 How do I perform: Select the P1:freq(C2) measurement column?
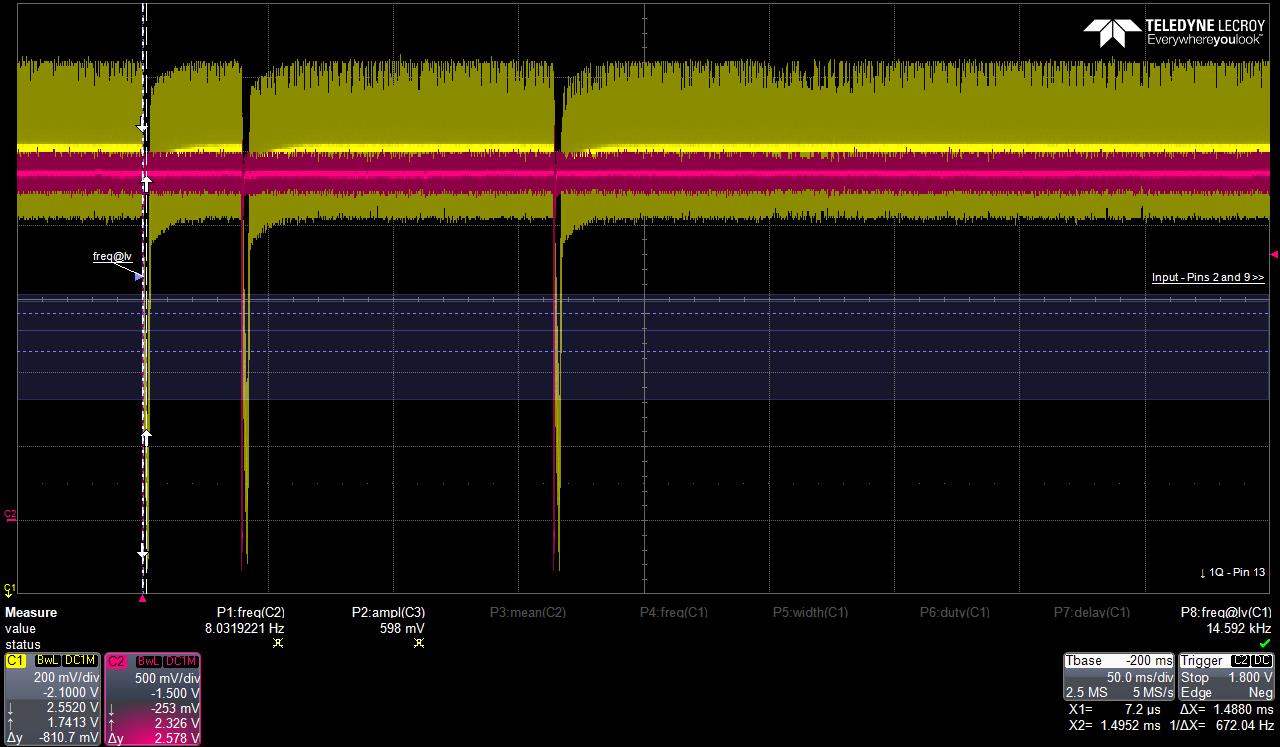(250, 612)
